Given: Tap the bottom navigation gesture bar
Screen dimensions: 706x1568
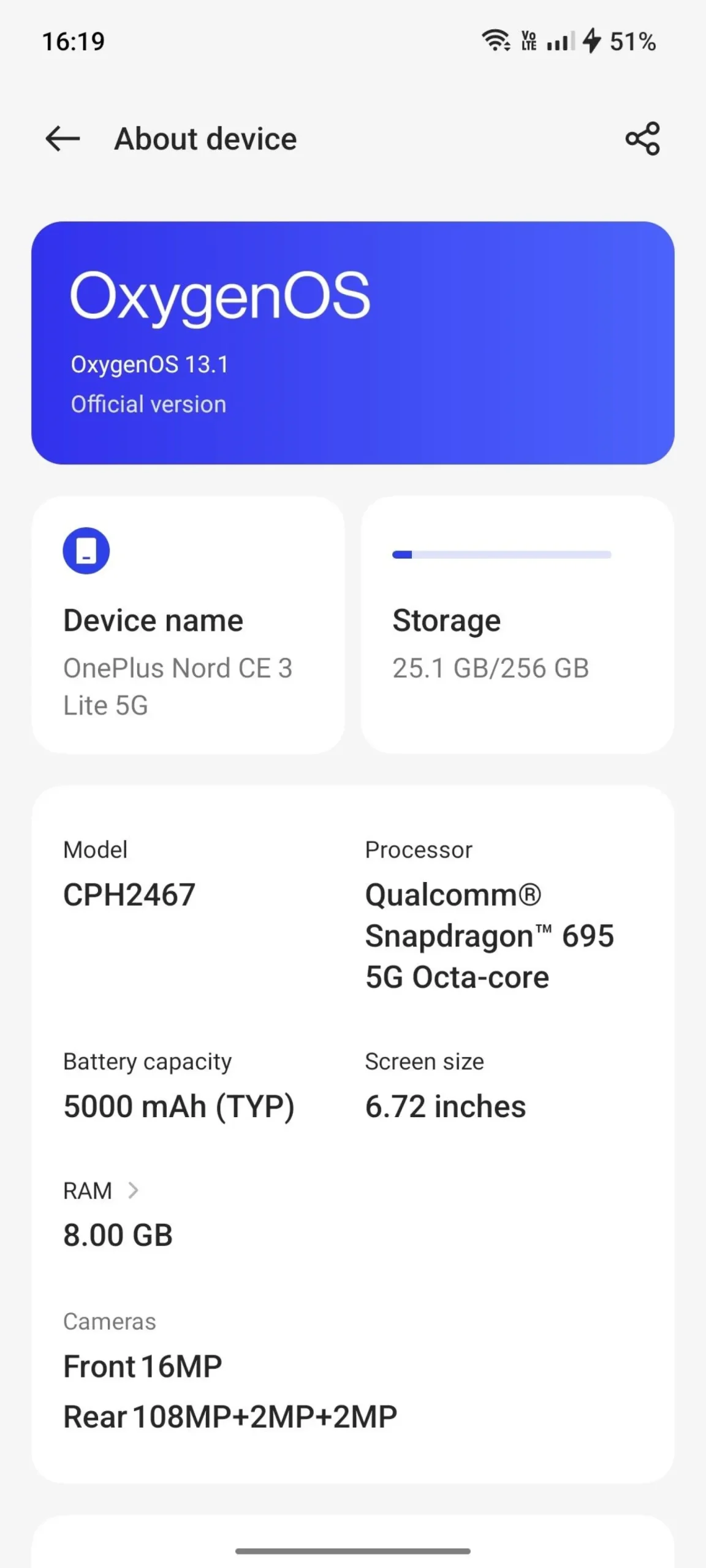Looking at the screenshot, I should click(x=353, y=1551).
